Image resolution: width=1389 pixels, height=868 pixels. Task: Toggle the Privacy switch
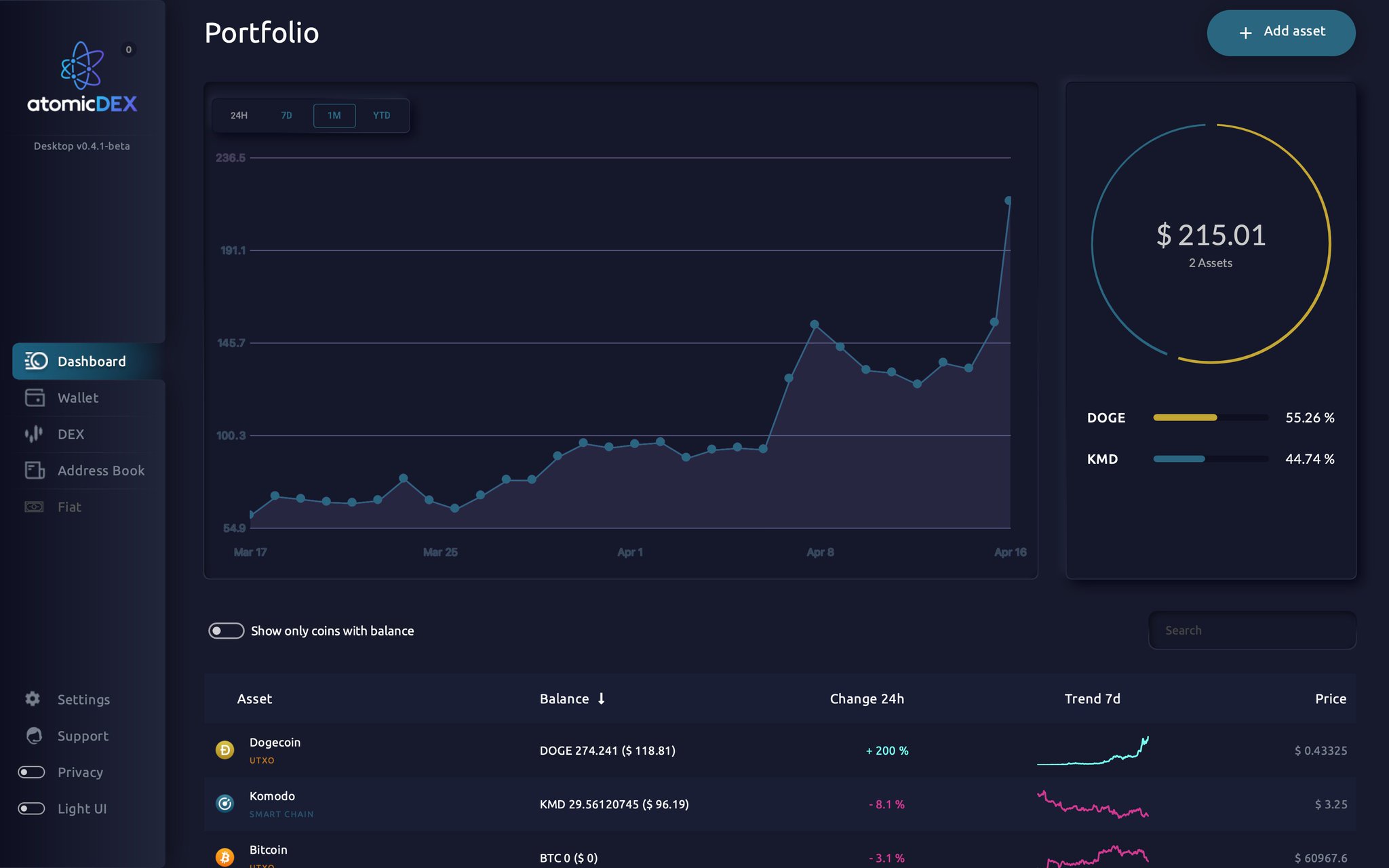click(x=31, y=772)
